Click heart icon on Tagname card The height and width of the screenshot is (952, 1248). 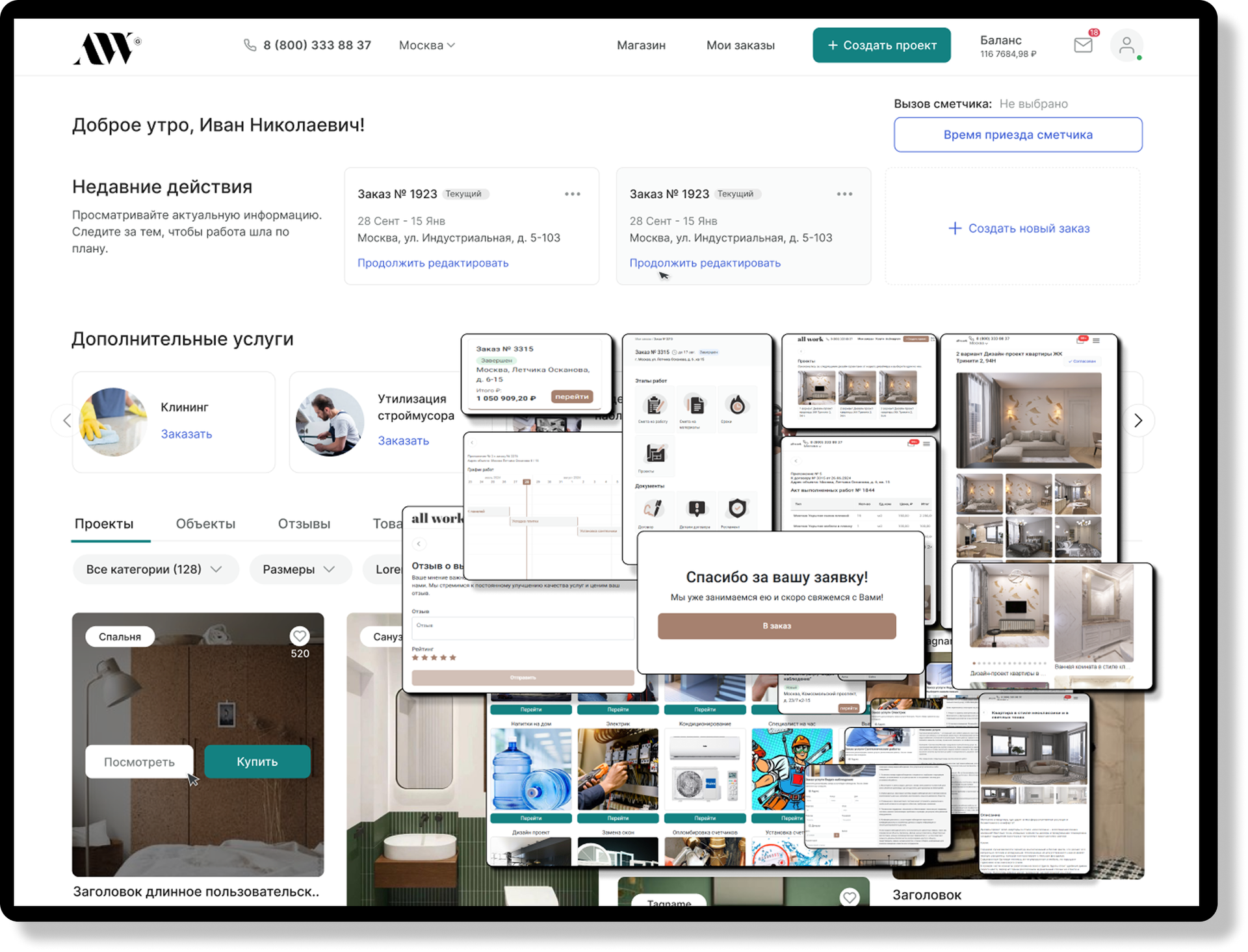[849, 897]
